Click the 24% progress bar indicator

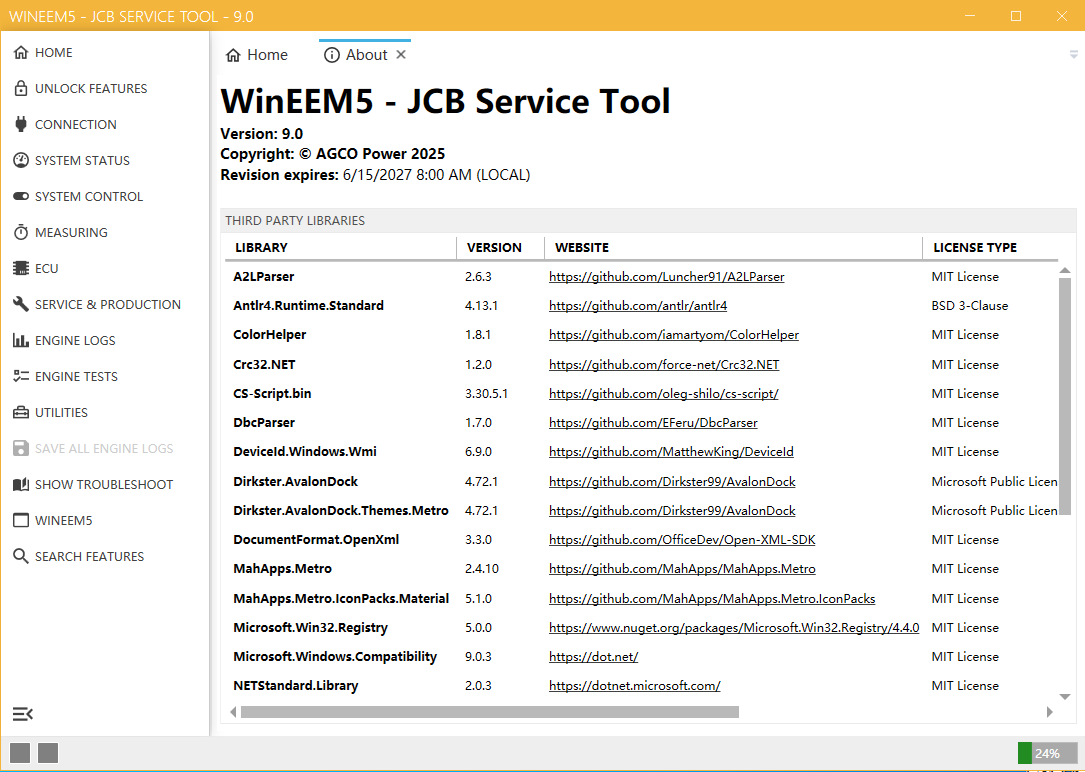[1046, 753]
